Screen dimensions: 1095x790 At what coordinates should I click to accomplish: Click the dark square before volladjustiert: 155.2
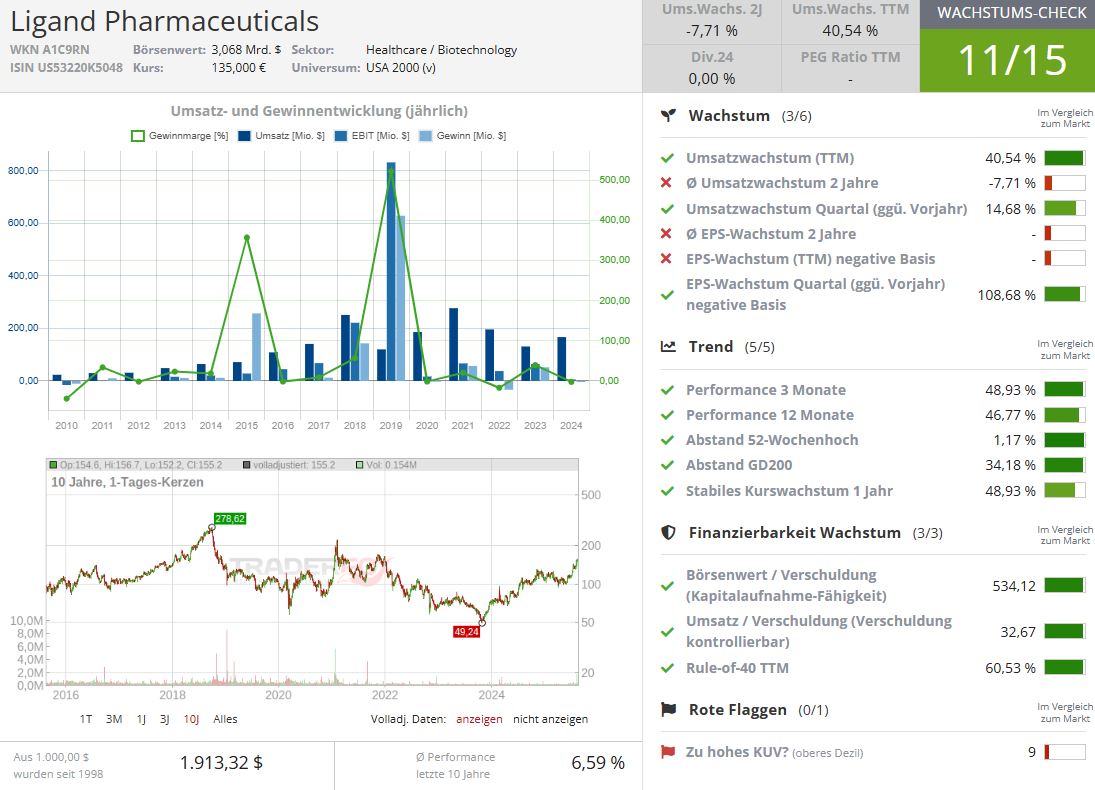click(247, 465)
